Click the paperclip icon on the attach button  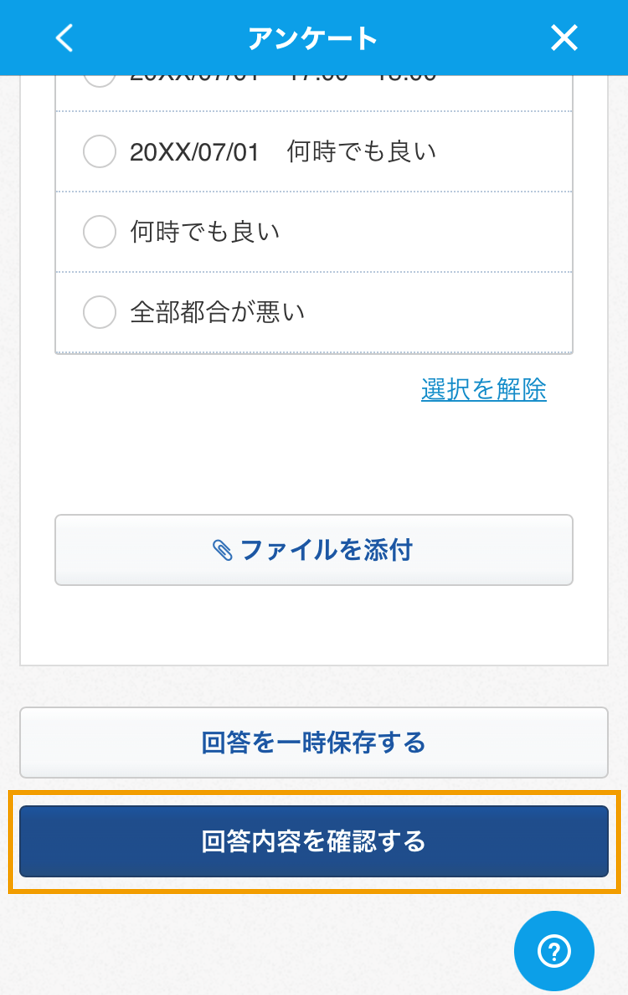(222, 550)
